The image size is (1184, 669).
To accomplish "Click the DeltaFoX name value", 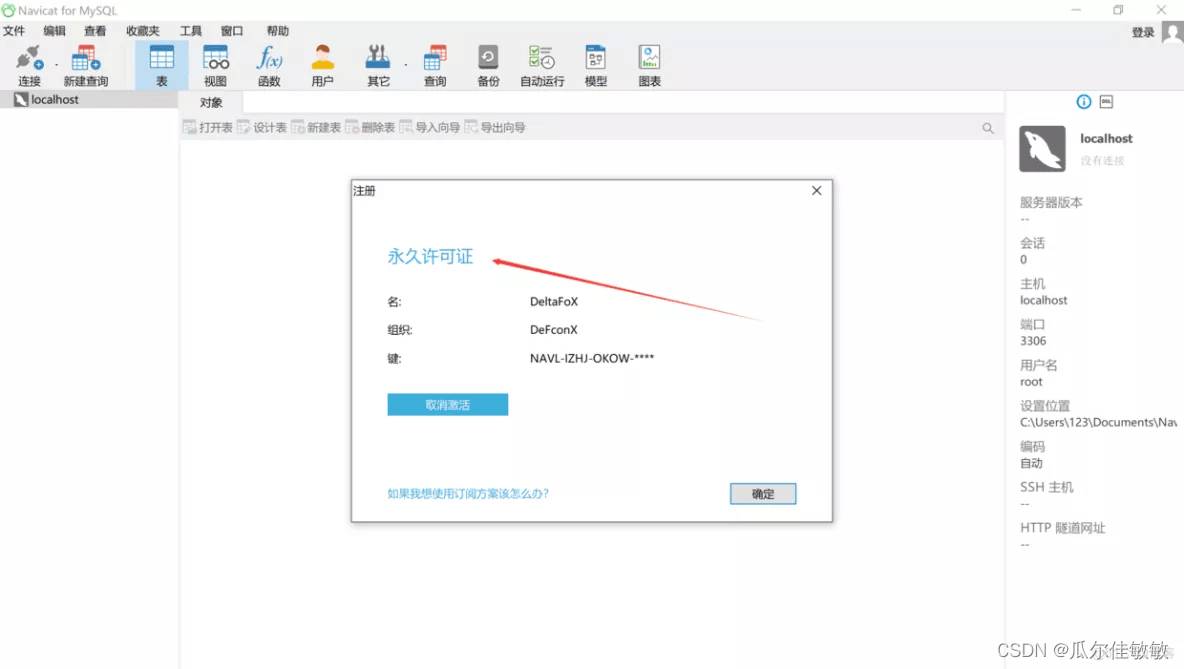I will point(553,301).
